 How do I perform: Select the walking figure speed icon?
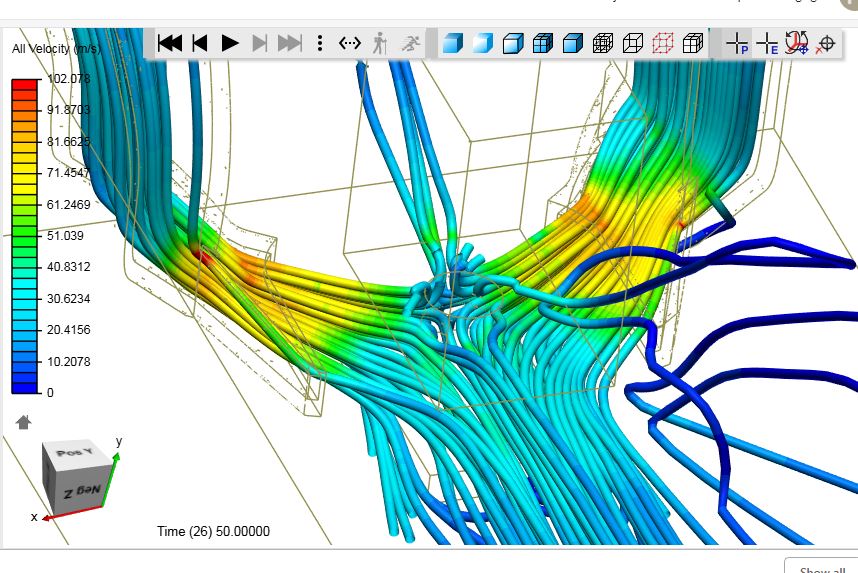tap(379, 43)
